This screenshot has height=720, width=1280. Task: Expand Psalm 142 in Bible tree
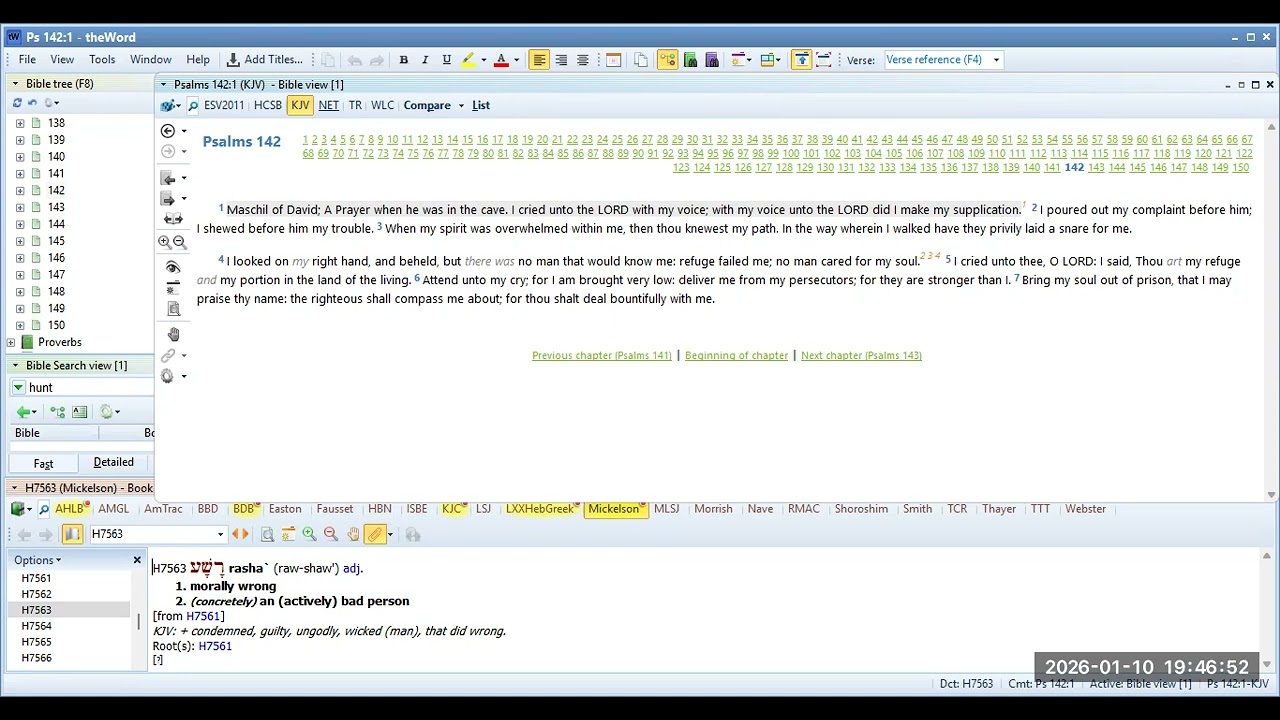[20, 191]
